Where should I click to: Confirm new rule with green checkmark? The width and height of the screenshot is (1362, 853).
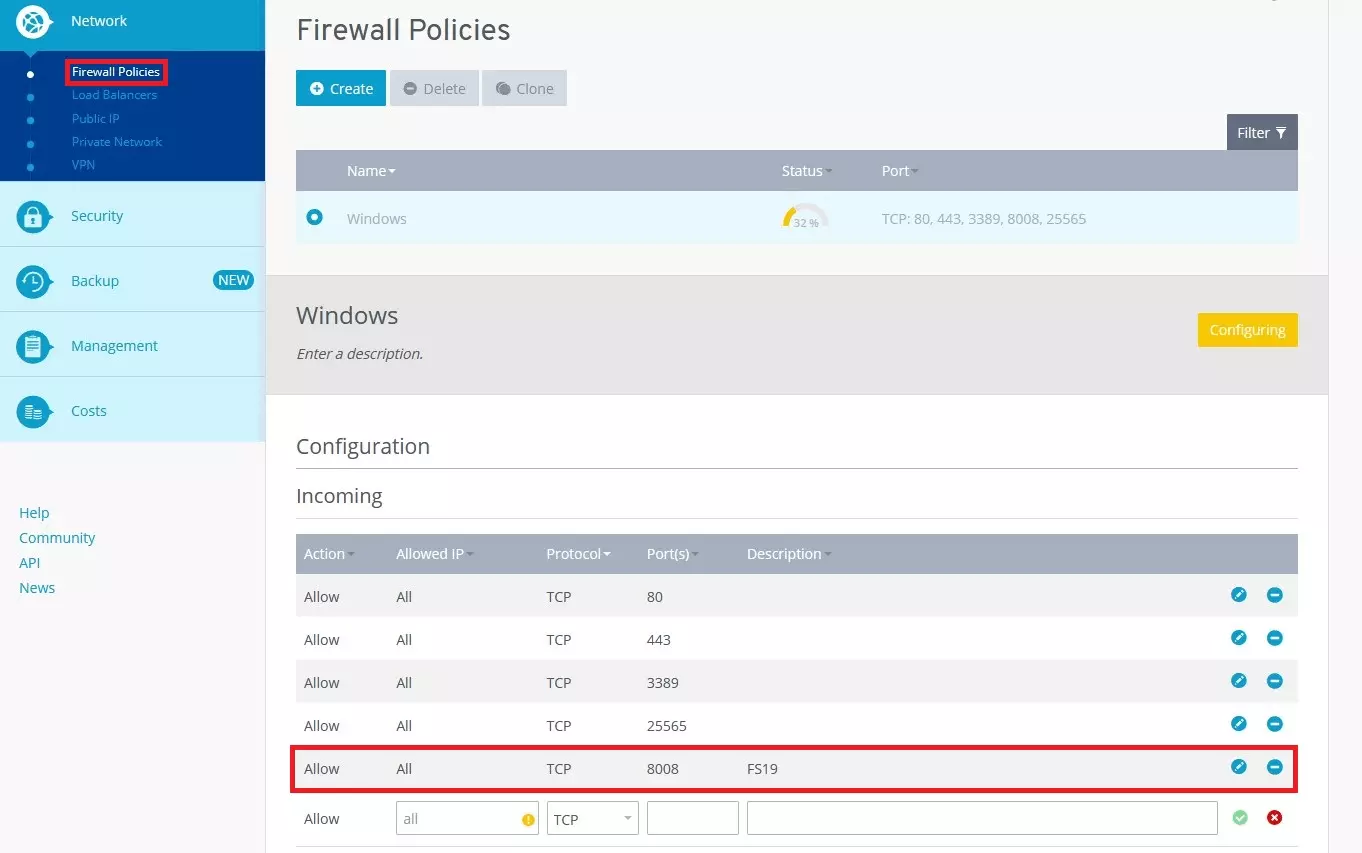tap(1240, 818)
